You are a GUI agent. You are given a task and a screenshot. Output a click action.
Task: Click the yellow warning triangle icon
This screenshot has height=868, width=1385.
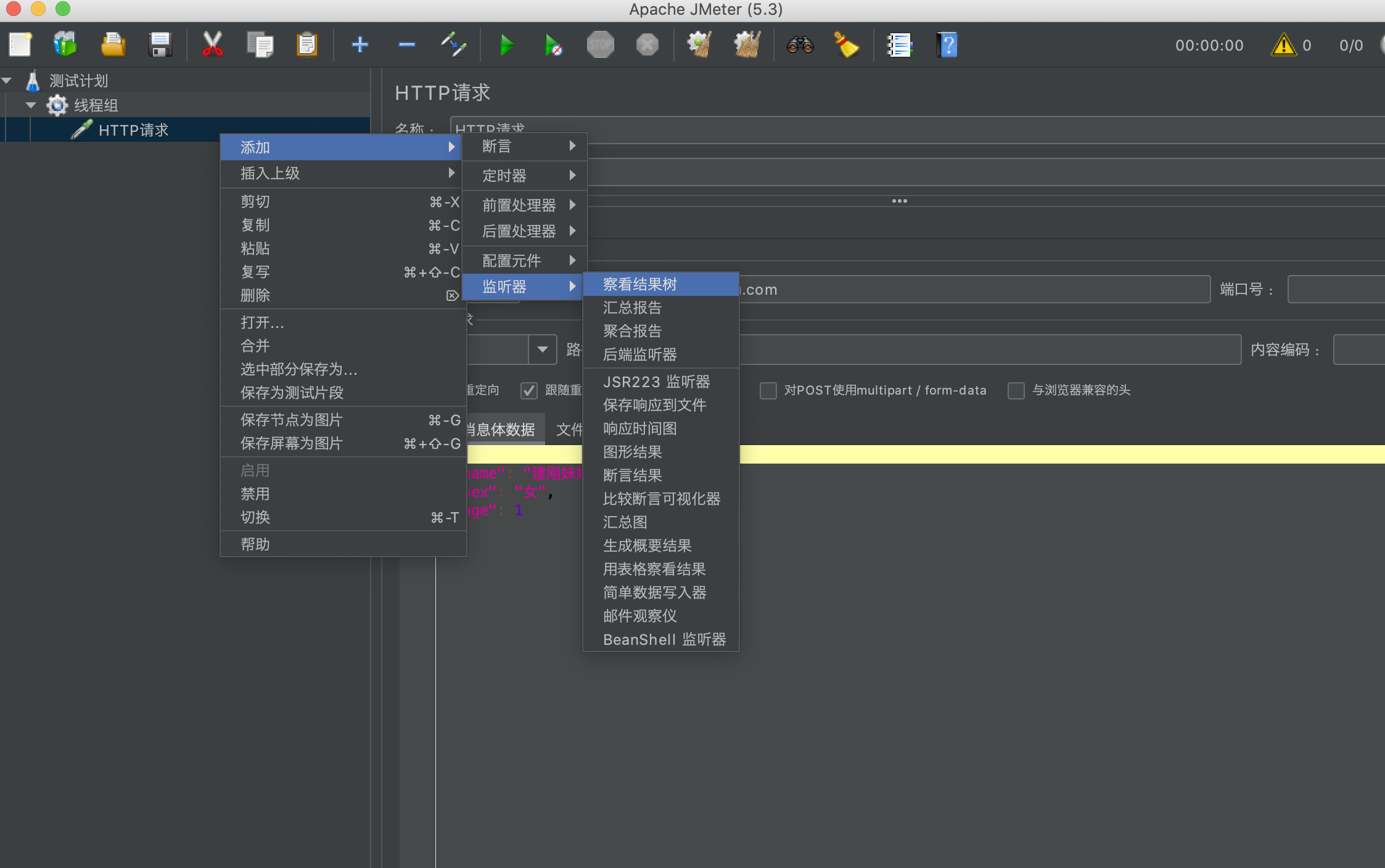(x=1283, y=44)
